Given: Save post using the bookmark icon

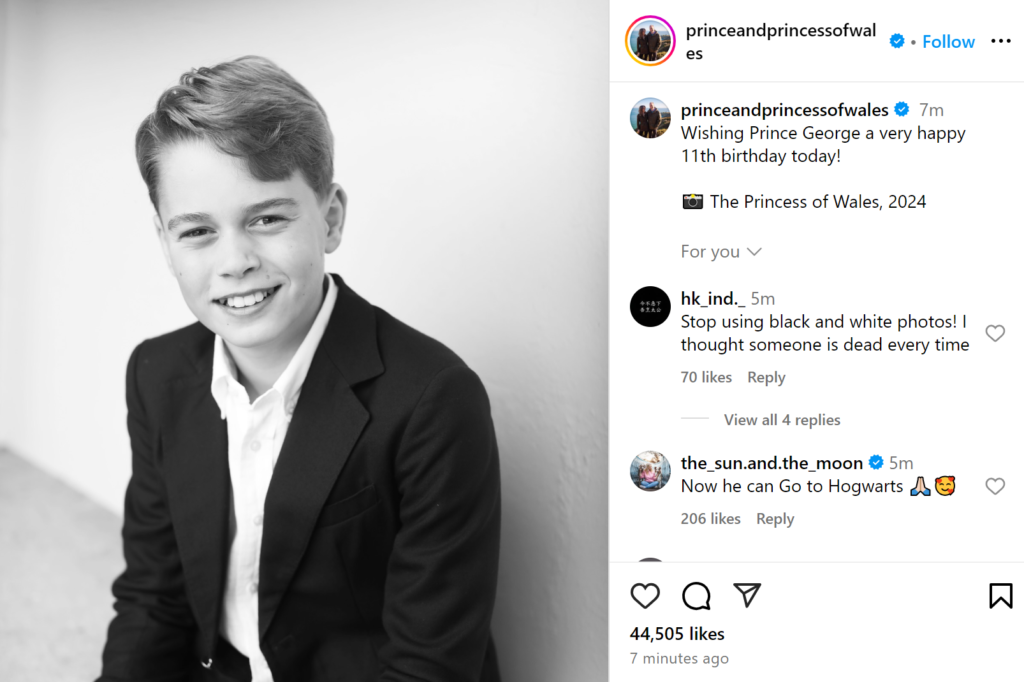Looking at the screenshot, I should (1000, 596).
